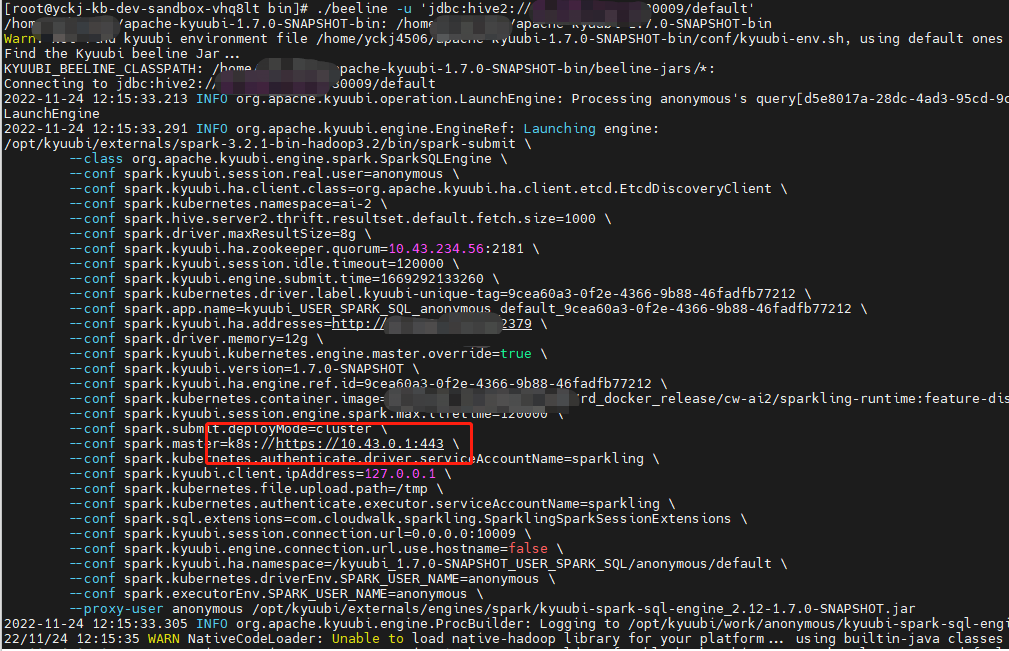Click the https://10.43.0.1:443 master URL

pos(360,444)
